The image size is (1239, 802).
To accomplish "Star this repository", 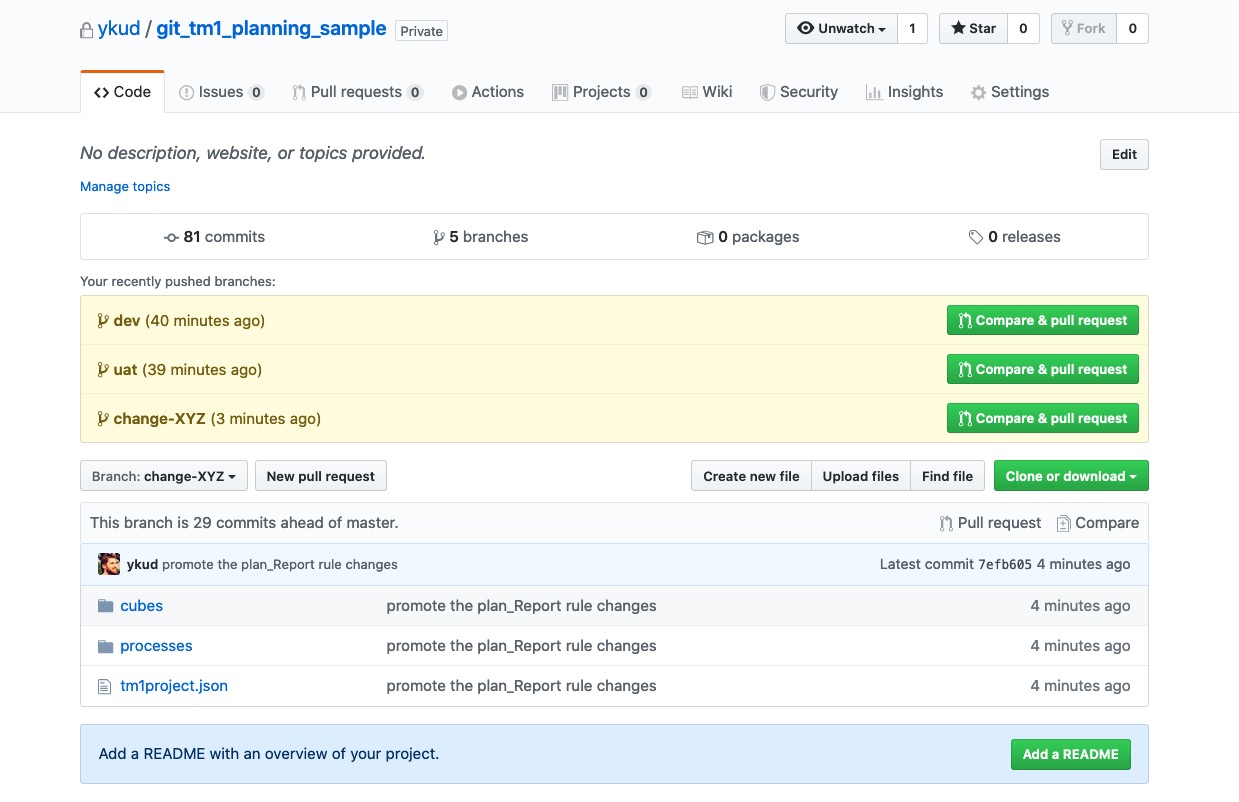I will tap(973, 29).
